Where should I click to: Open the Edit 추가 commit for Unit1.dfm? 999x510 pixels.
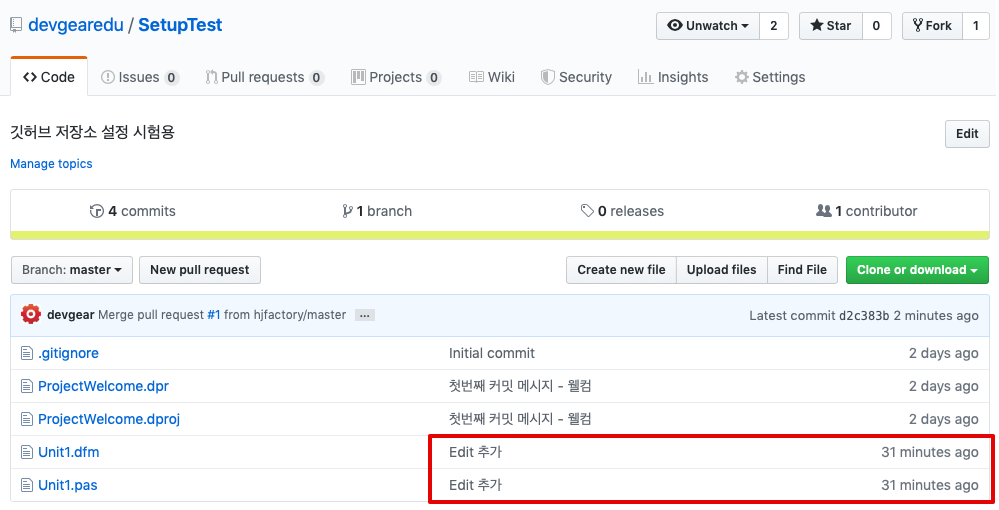coord(475,453)
